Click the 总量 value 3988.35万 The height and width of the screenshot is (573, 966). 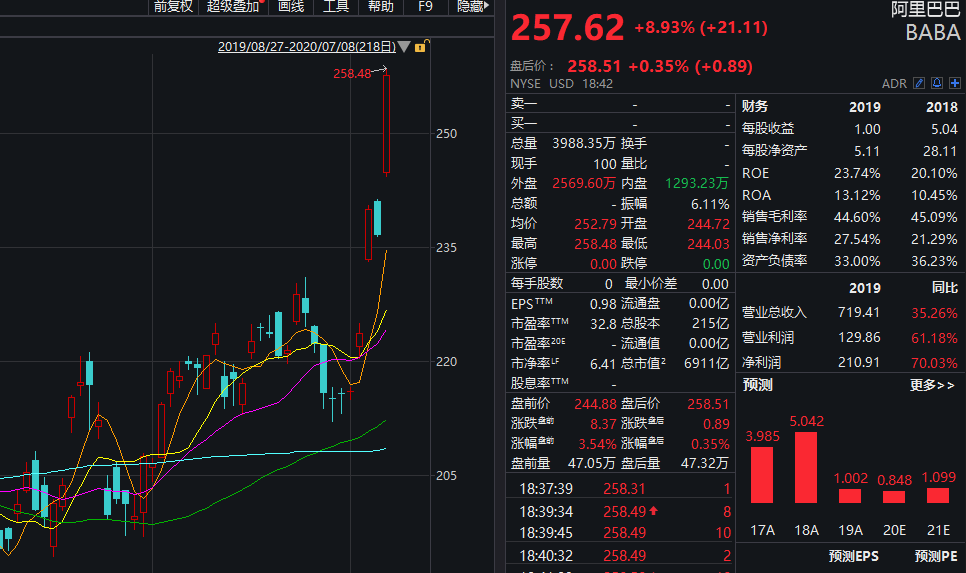point(584,143)
